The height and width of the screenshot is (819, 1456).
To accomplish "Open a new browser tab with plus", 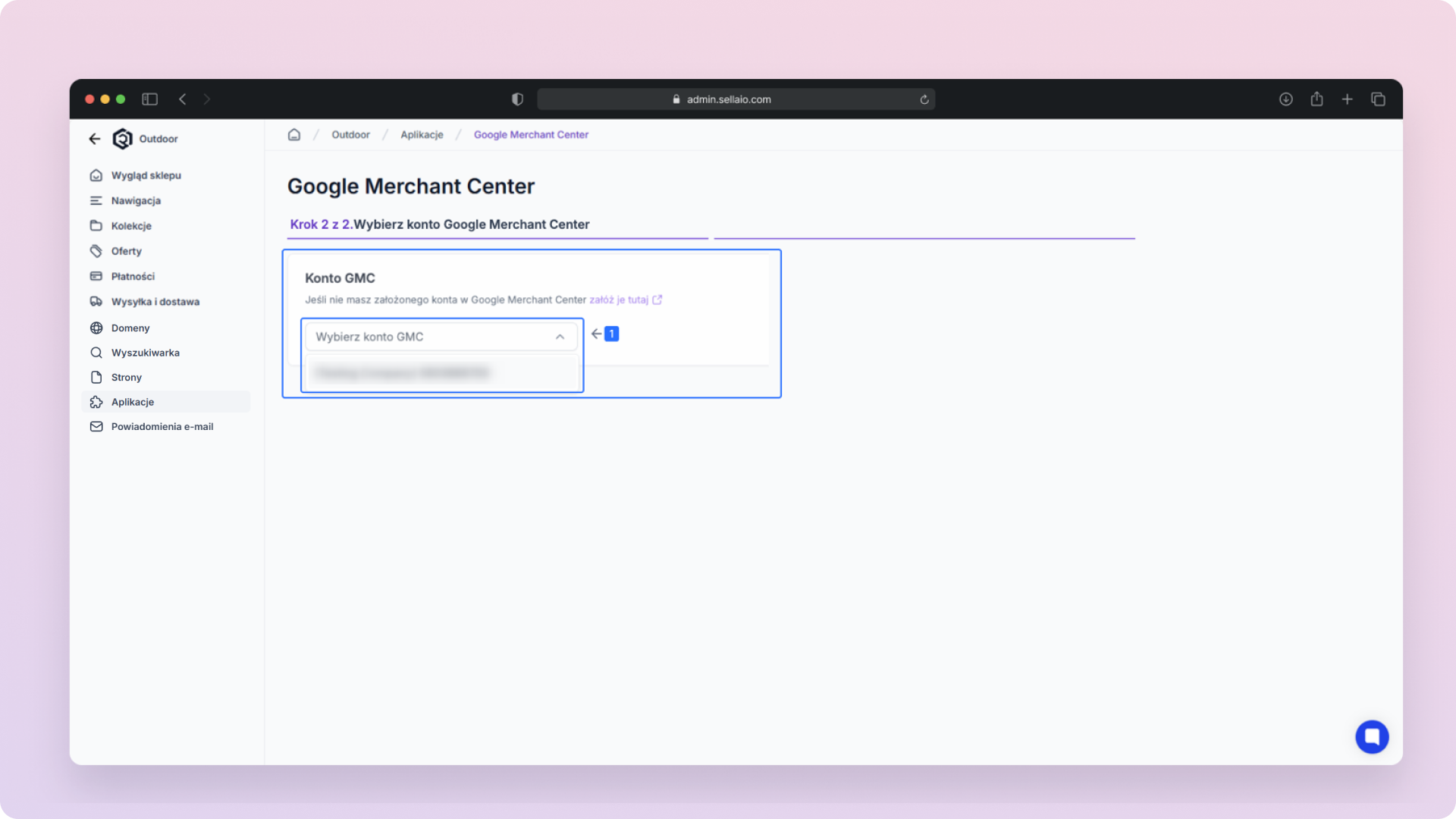I will [1347, 99].
